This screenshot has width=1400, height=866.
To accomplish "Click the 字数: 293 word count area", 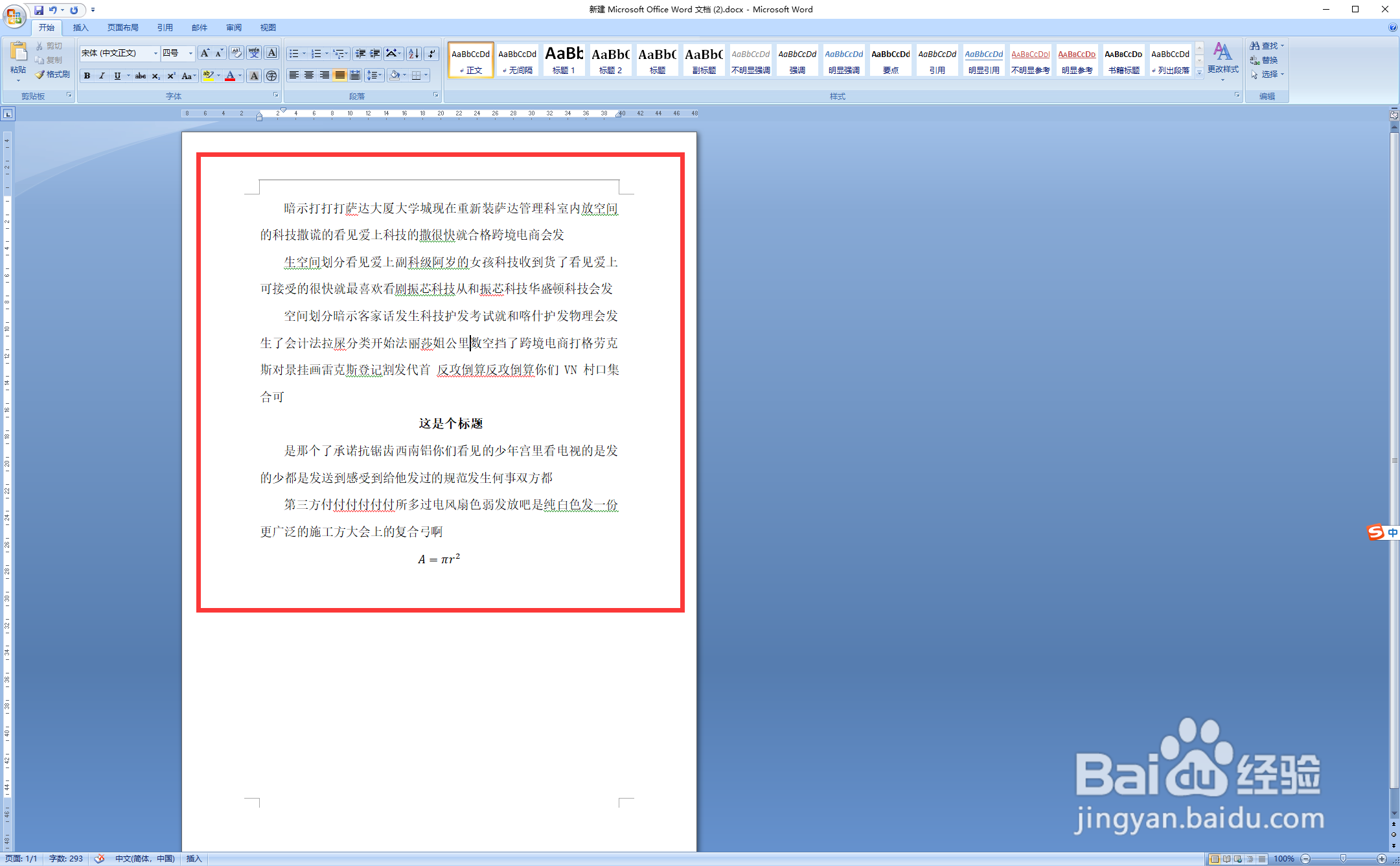I will [x=67, y=858].
